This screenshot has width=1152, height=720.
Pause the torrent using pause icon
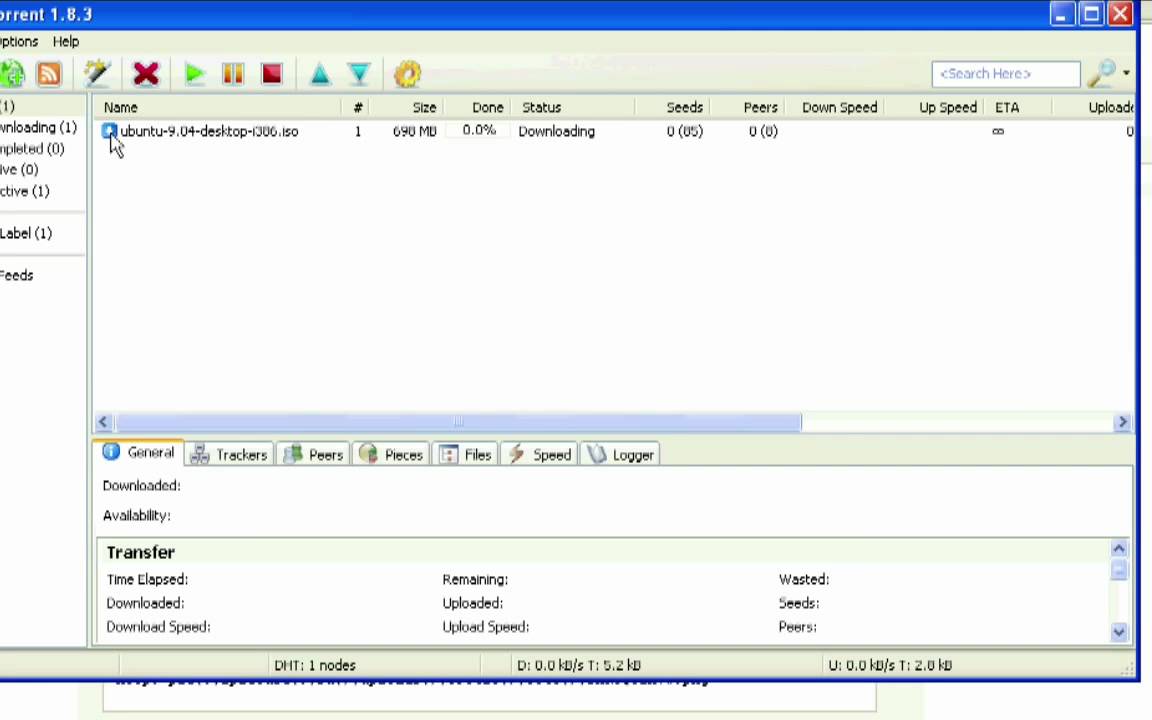(233, 74)
